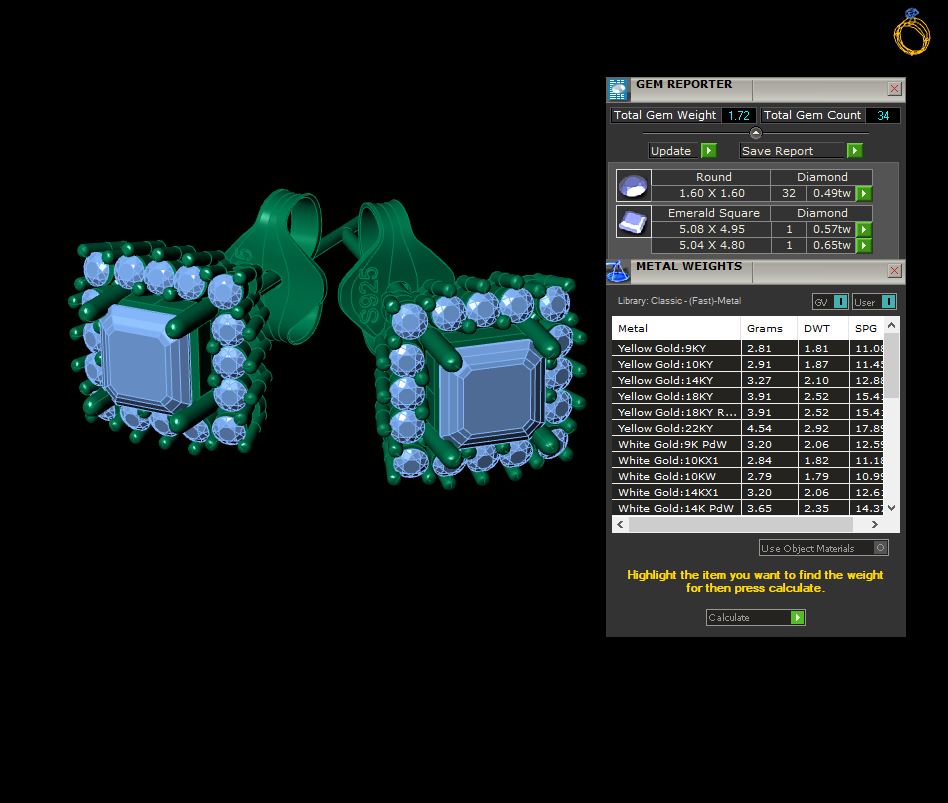948x803 pixels.
Task: Click the green arrow next to Update
Action: click(709, 151)
